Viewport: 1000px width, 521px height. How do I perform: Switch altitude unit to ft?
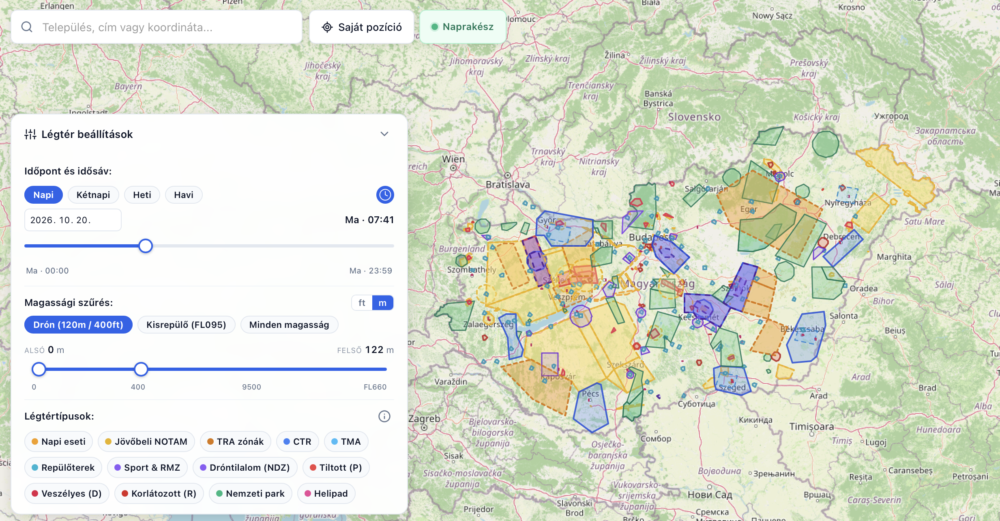click(362, 303)
